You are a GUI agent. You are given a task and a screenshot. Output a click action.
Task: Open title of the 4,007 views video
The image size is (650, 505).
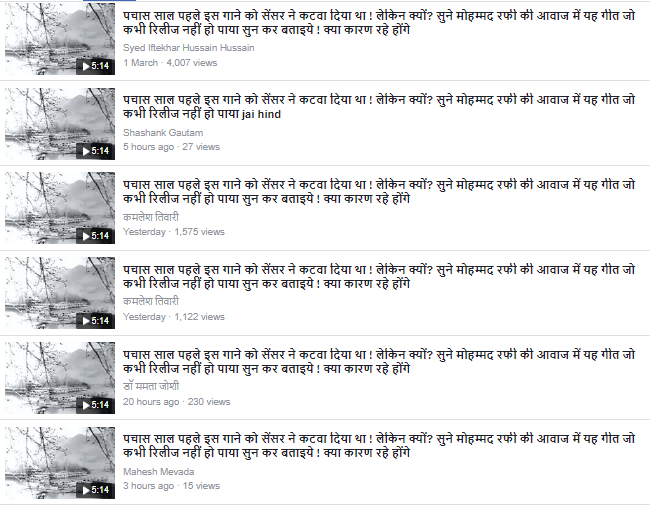coord(379,23)
